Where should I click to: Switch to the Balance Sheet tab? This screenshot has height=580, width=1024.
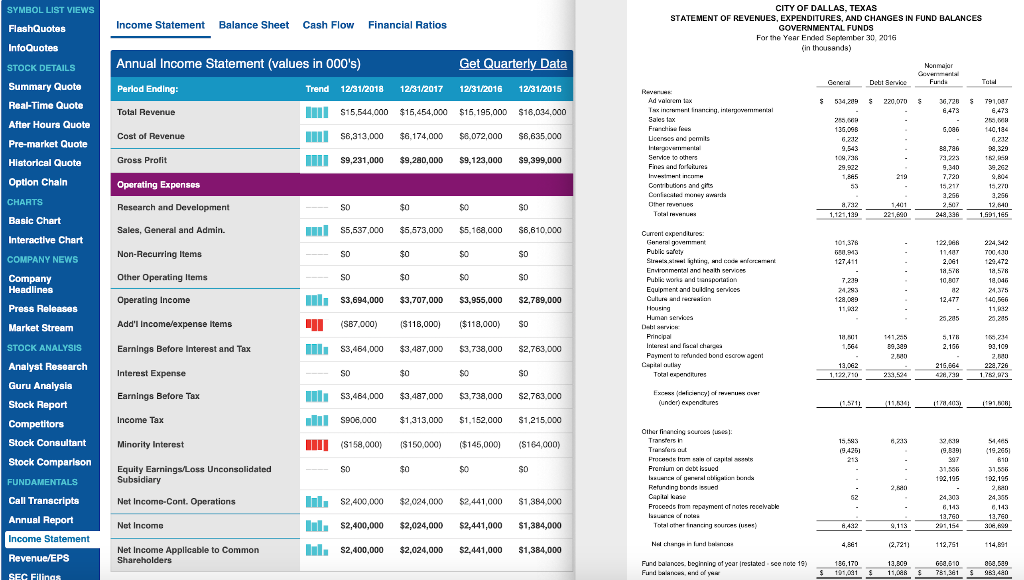pyautogui.click(x=253, y=25)
